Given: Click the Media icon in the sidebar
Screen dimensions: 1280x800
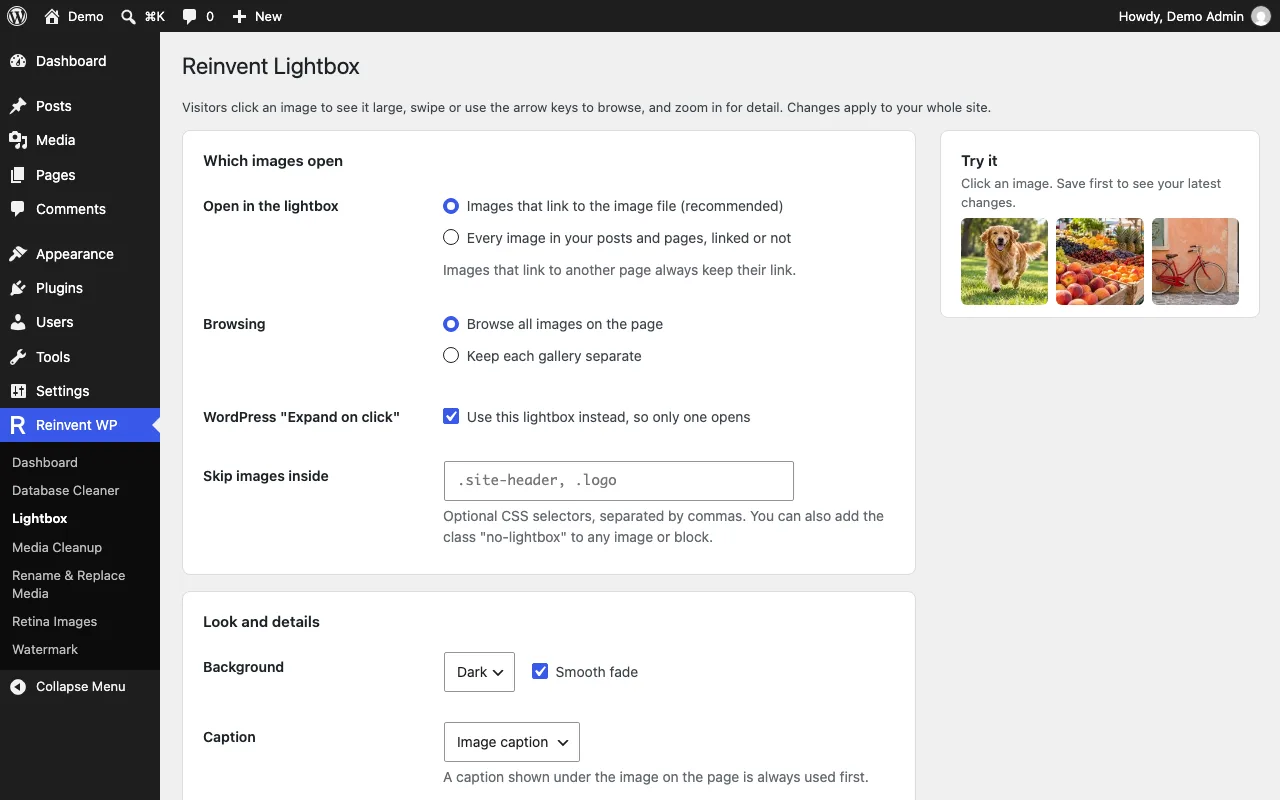Looking at the screenshot, I should [18, 140].
